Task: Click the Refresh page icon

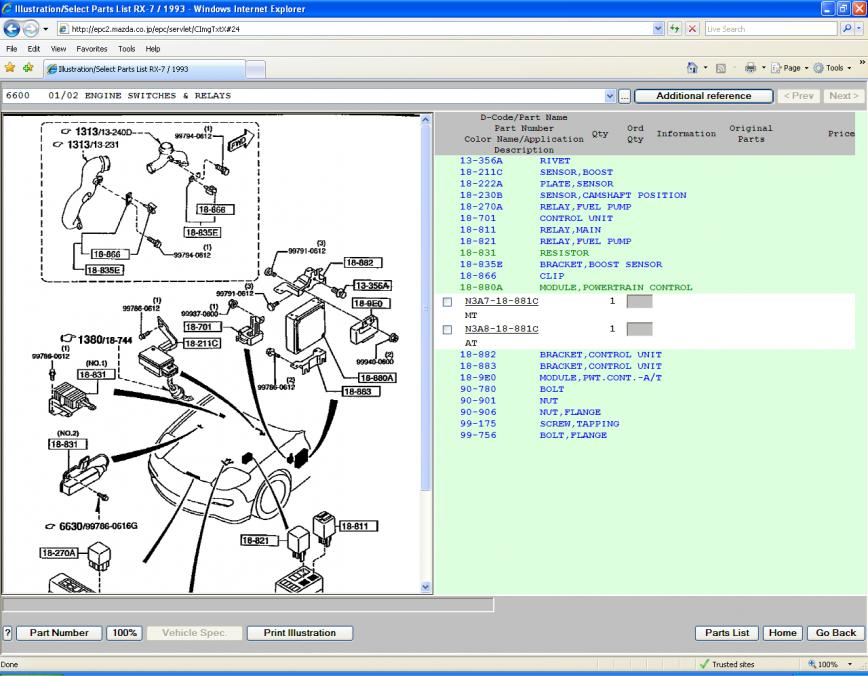Action: 674,29
